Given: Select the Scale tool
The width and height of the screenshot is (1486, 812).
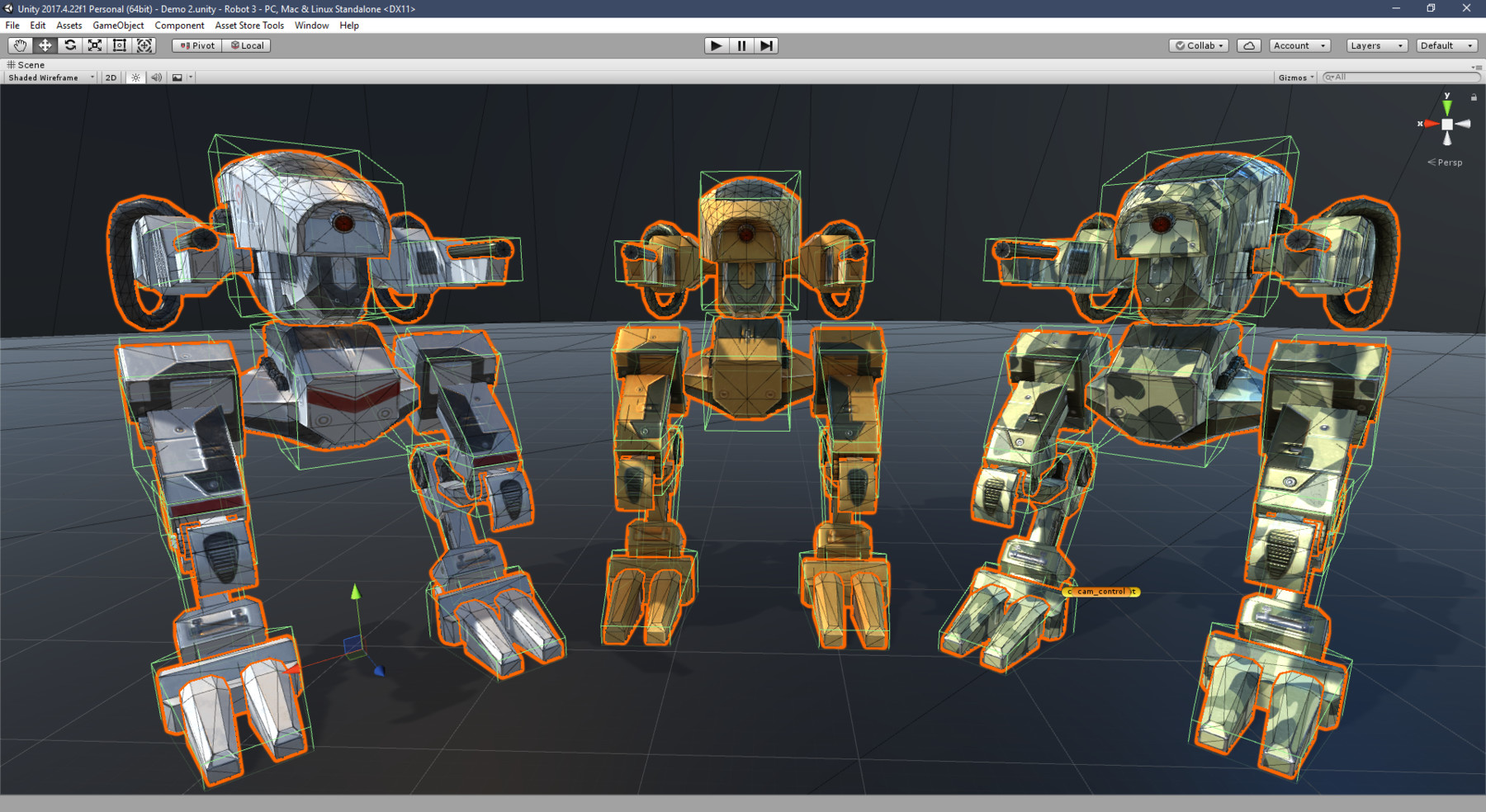Looking at the screenshot, I should pyautogui.click(x=94, y=45).
